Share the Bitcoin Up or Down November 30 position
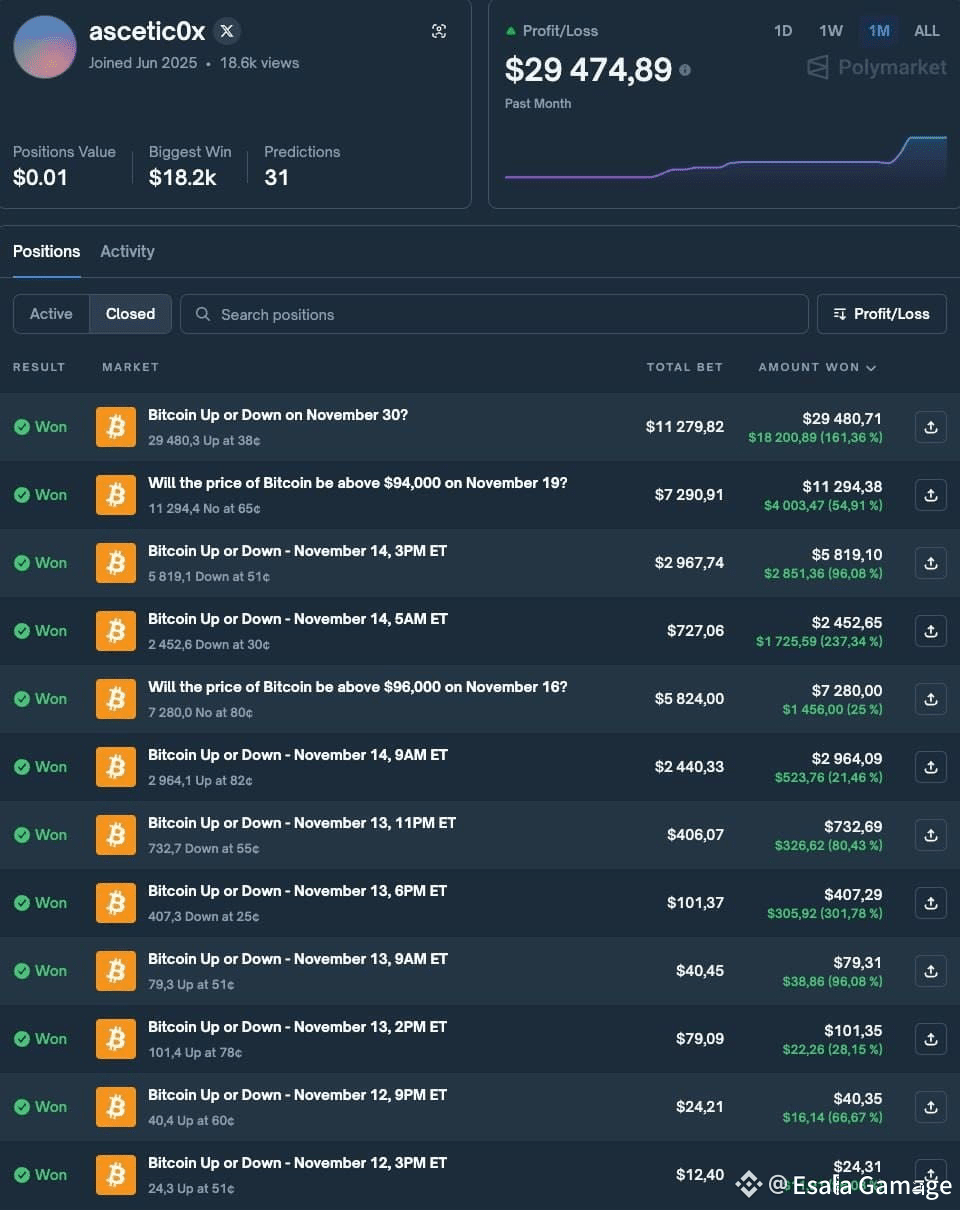 pyautogui.click(x=931, y=427)
